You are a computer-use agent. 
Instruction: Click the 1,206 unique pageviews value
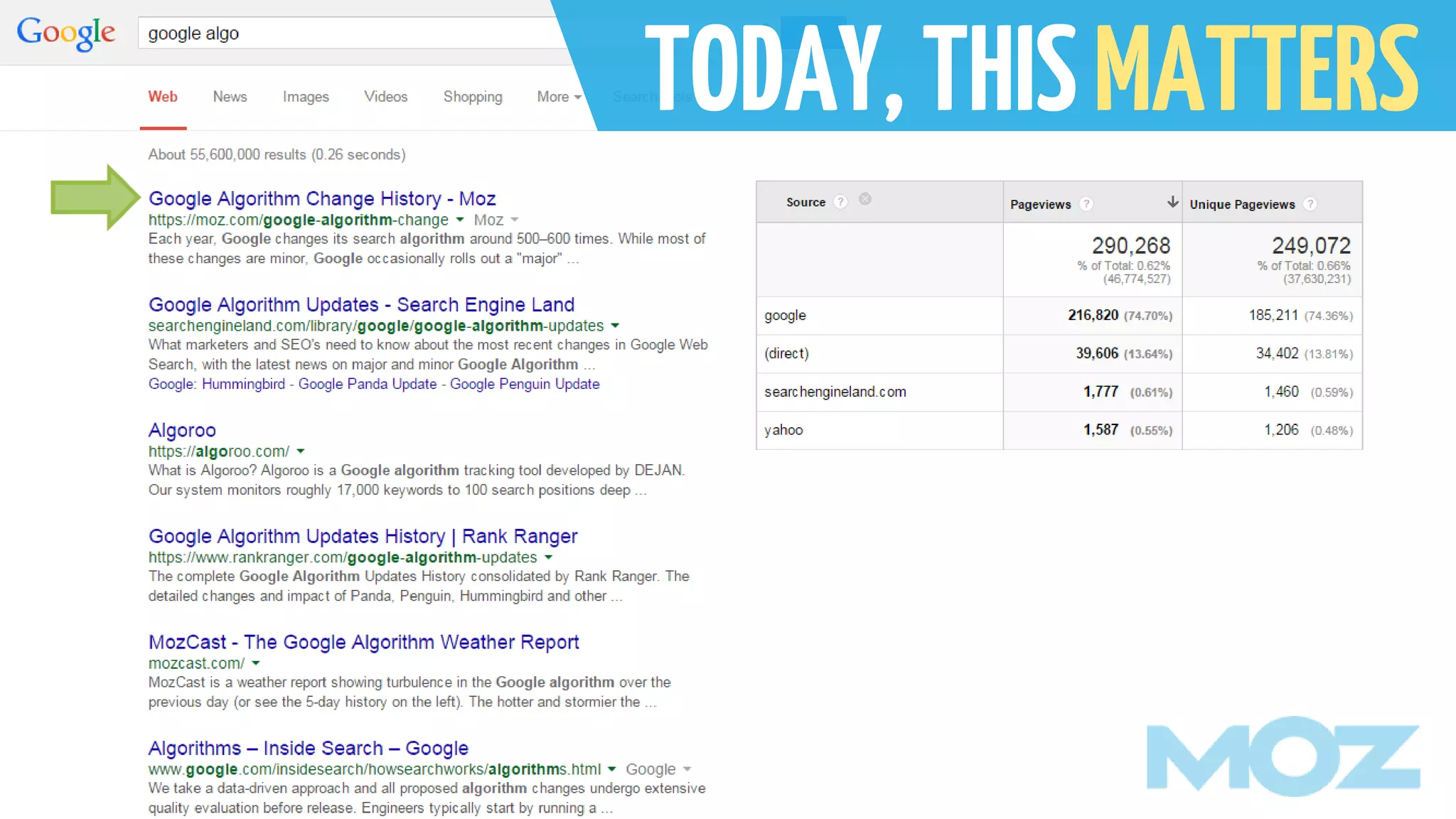point(1281,430)
